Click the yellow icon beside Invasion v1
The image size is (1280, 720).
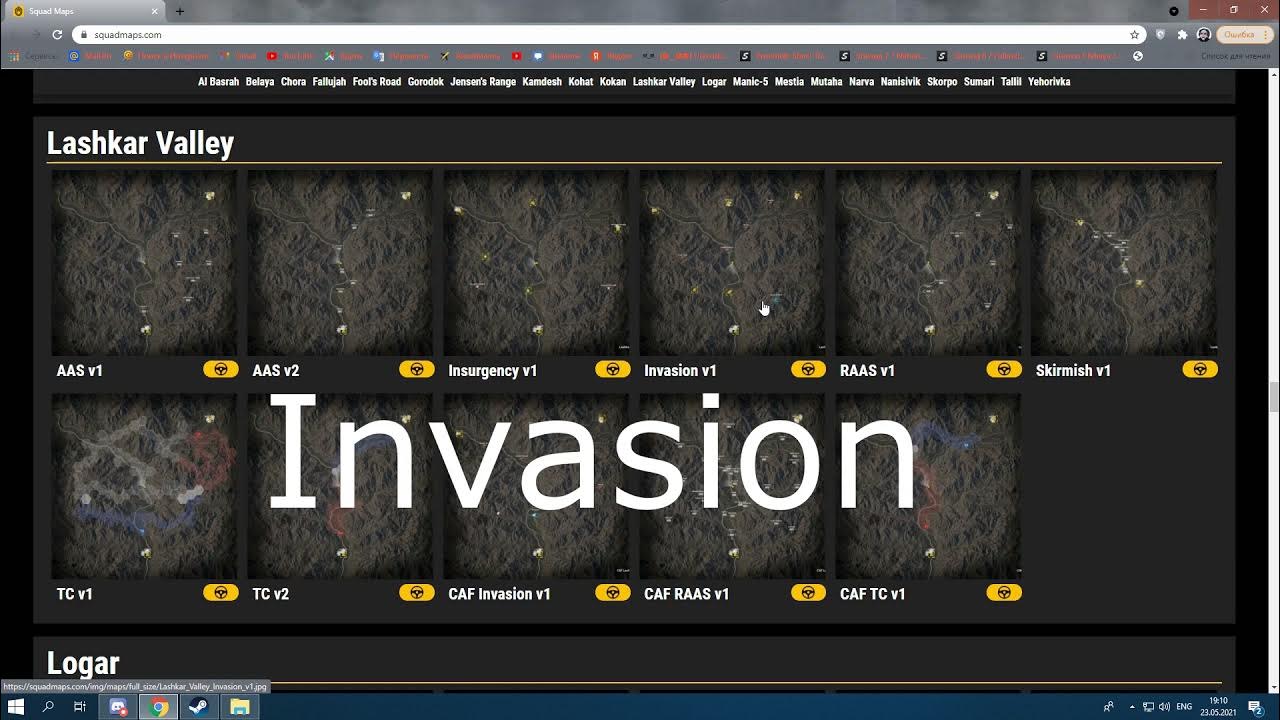[808, 369]
